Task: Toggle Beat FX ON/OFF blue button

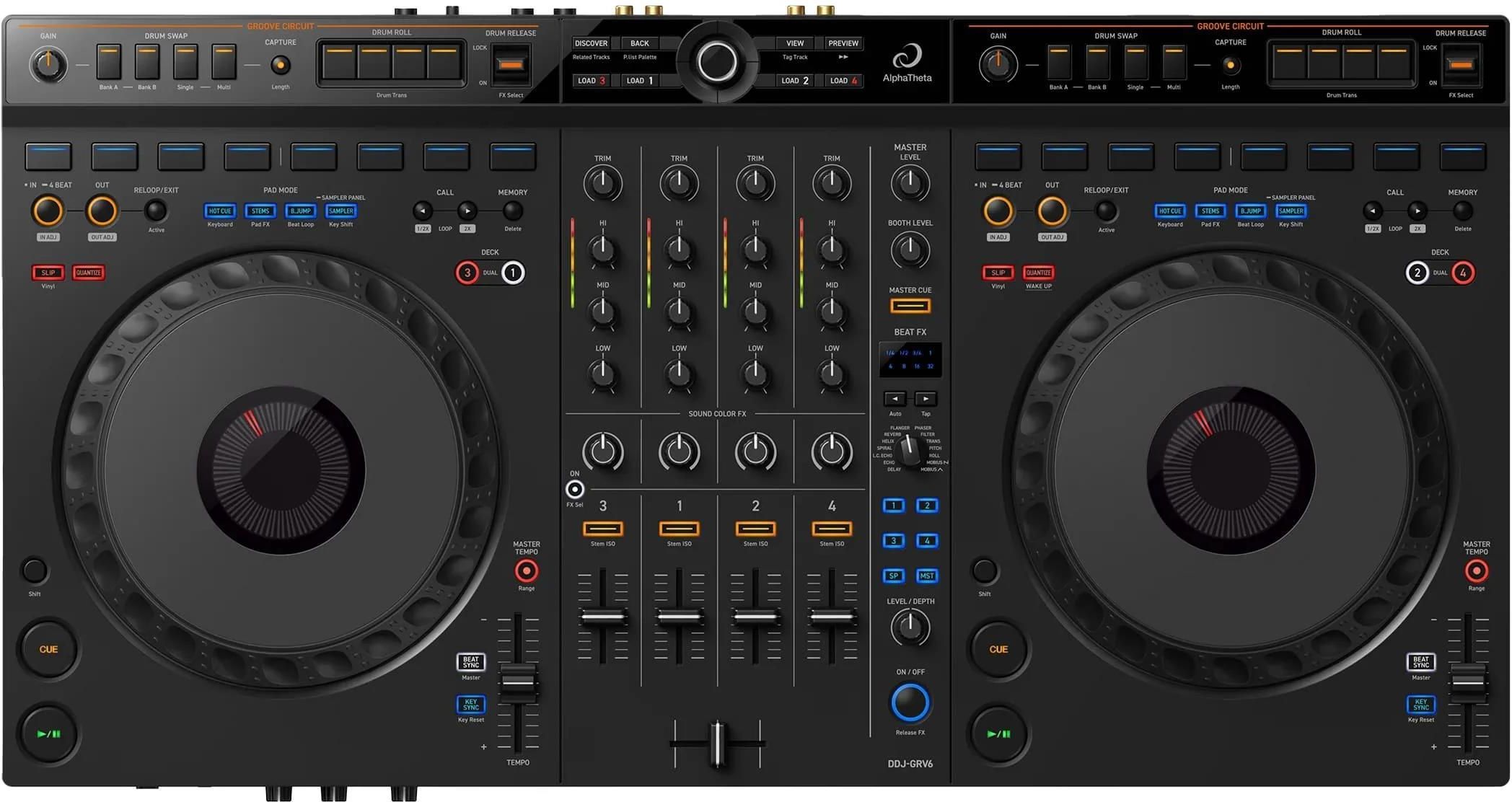Action: (x=910, y=702)
